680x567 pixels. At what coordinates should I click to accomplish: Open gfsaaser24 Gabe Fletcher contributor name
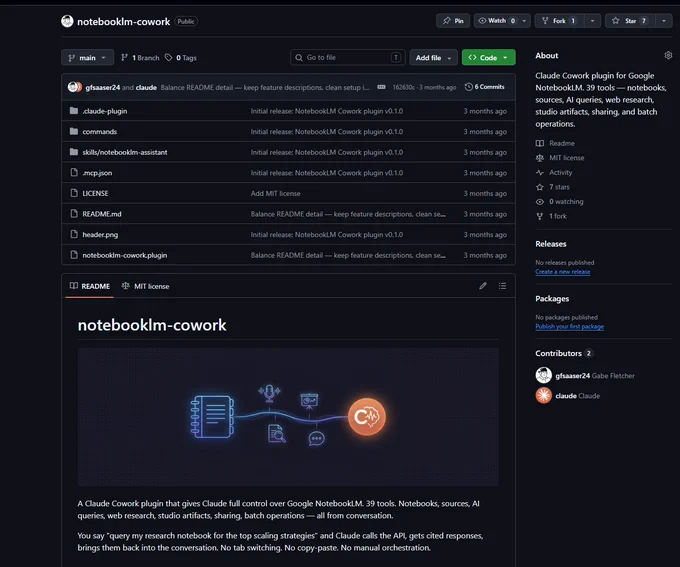coord(595,376)
